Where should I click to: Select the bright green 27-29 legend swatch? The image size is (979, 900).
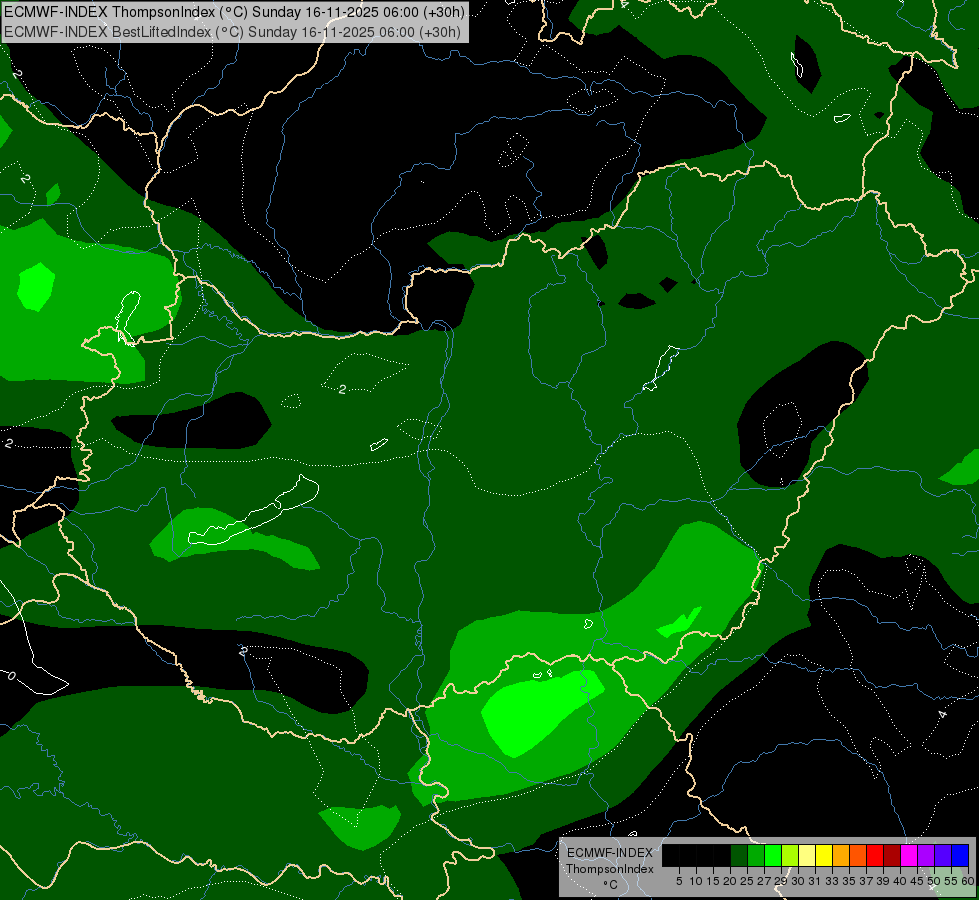point(773,855)
